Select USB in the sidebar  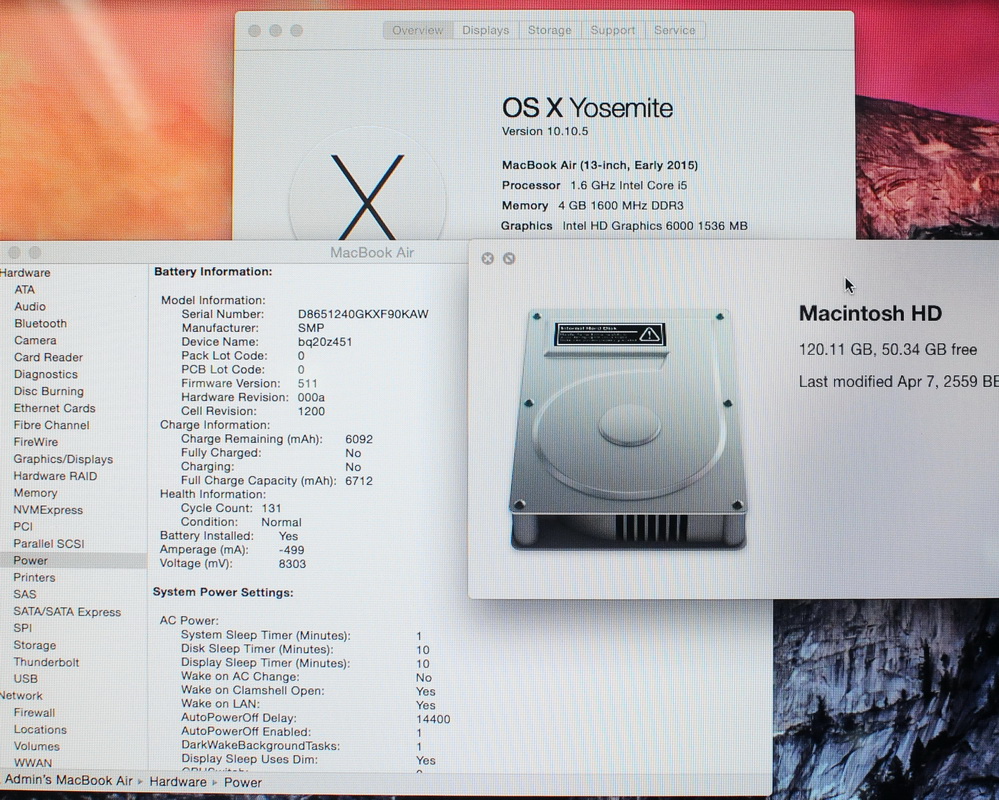tap(25, 679)
